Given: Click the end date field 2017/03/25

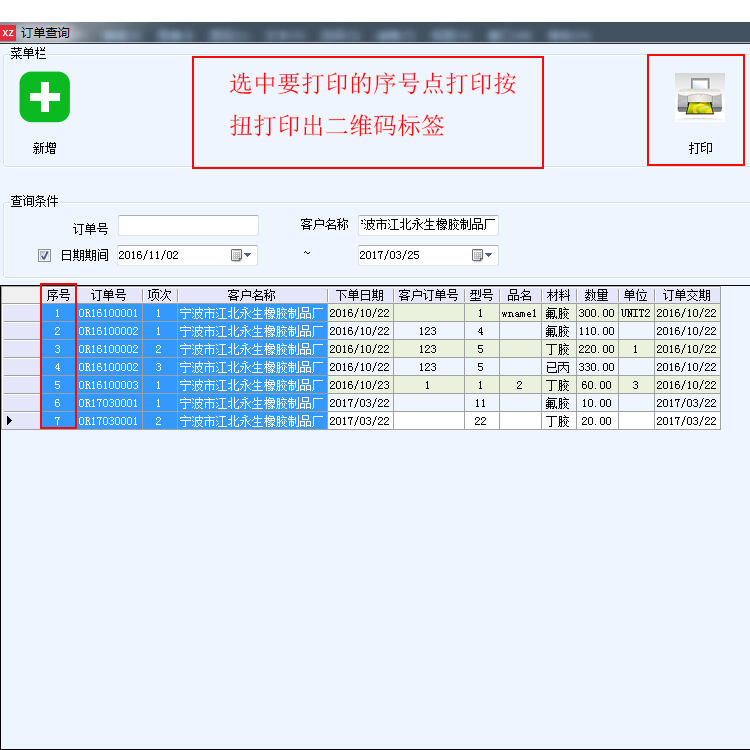Looking at the screenshot, I should click(428, 255).
